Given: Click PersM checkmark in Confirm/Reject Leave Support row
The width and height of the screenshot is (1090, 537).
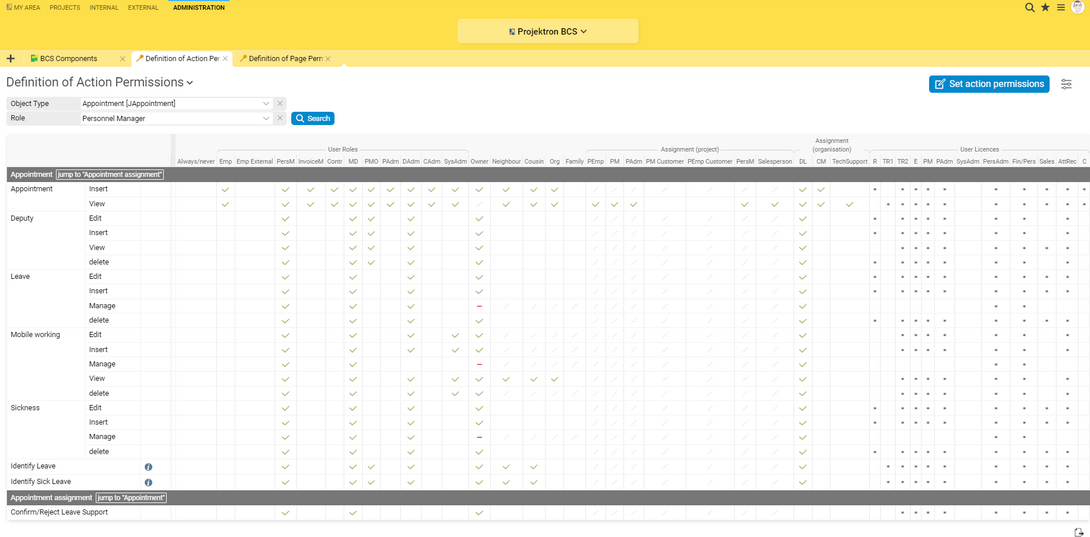Looking at the screenshot, I should pos(285,513).
